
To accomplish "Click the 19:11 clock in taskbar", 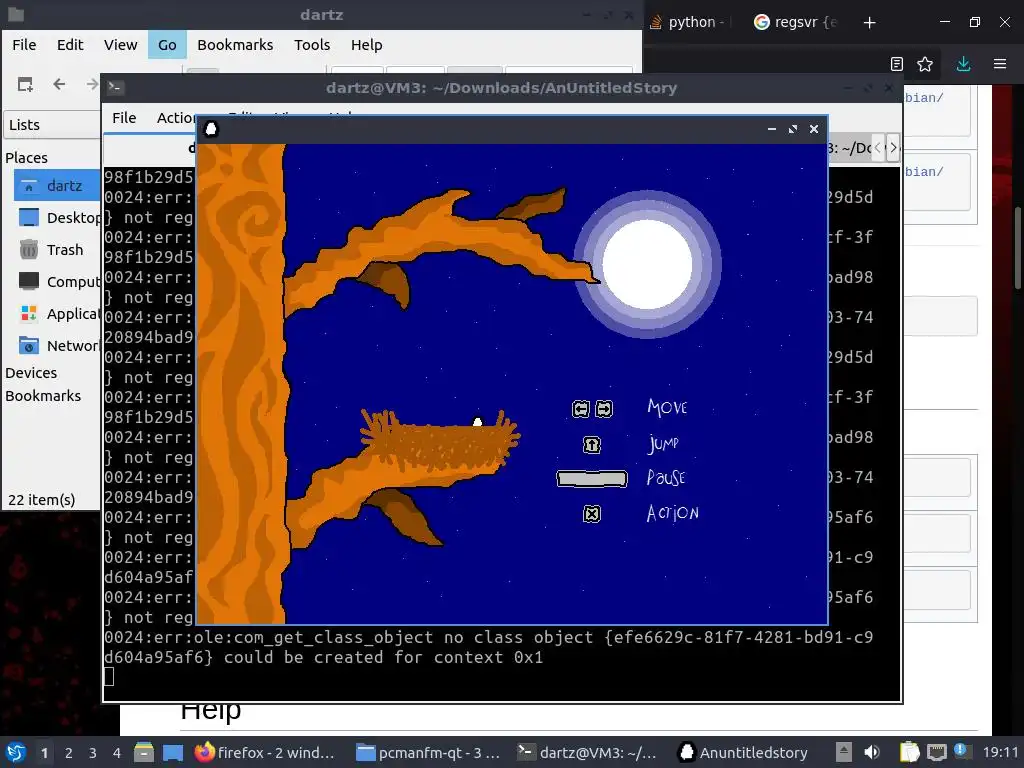I will click(x=1000, y=752).
